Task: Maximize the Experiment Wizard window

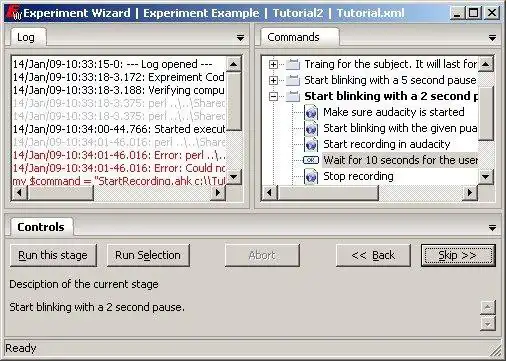Action: coord(473,13)
